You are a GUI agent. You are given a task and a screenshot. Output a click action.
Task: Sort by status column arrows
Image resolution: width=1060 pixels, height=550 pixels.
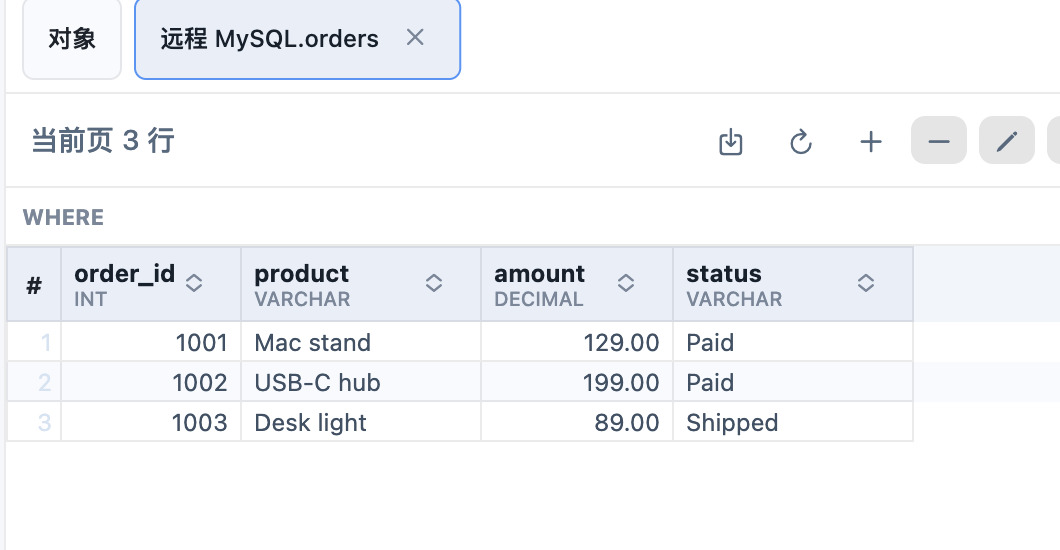866,283
